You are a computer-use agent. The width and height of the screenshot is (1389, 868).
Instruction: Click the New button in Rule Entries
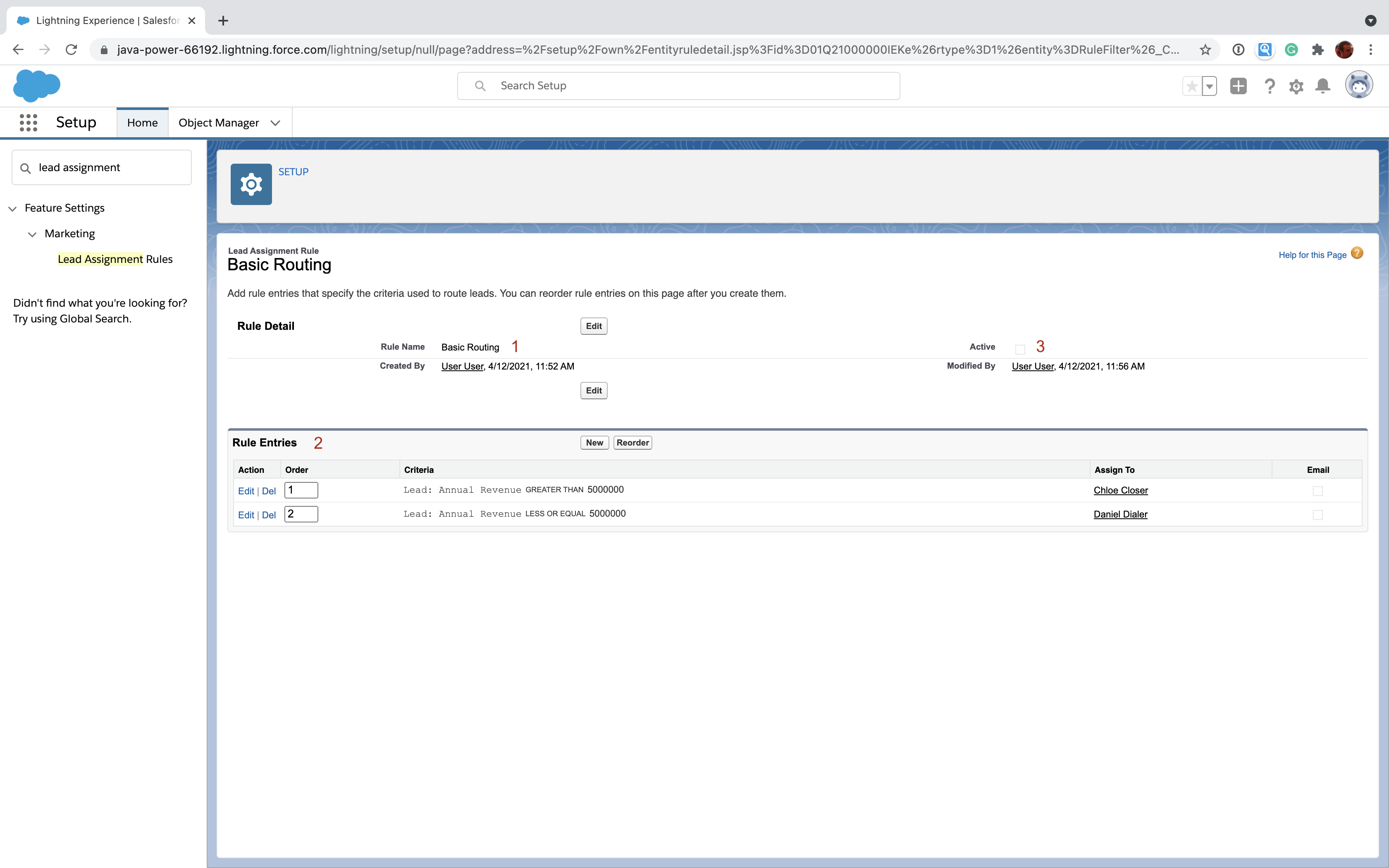click(594, 442)
